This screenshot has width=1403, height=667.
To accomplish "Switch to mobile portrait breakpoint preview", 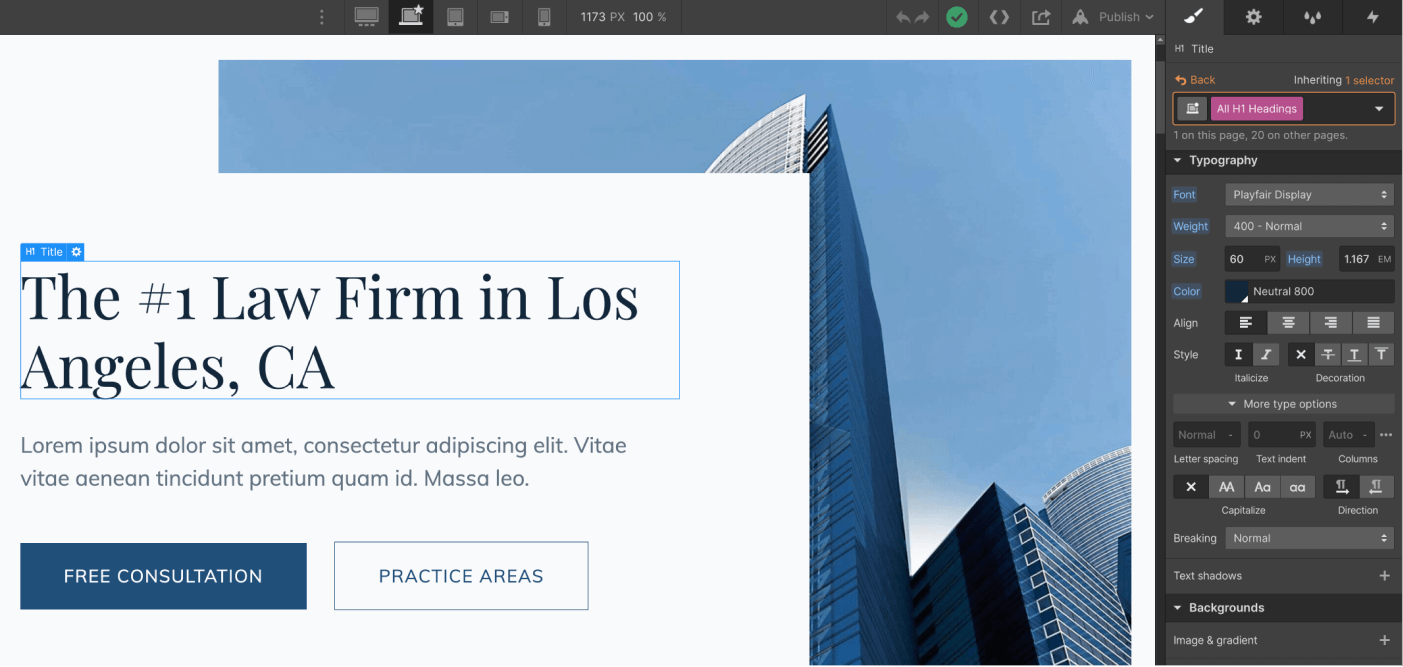I will pyautogui.click(x=545, y=17).
